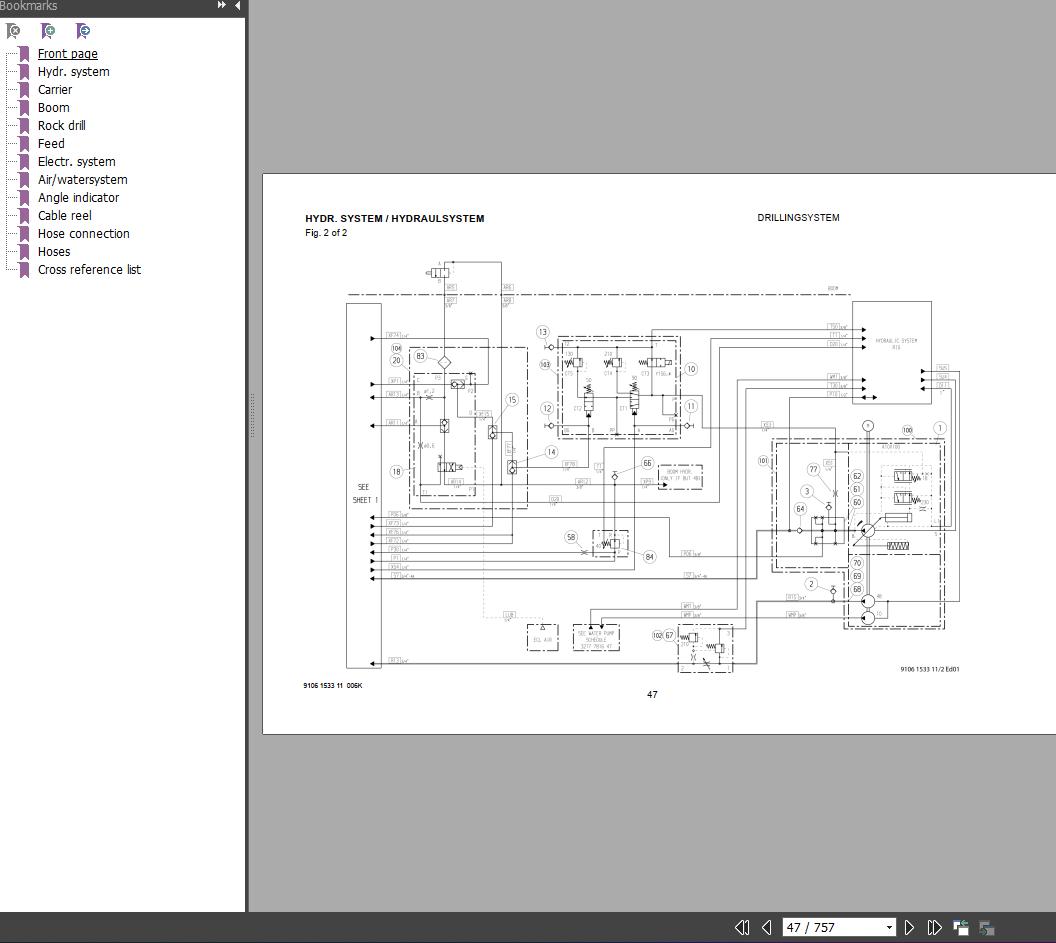This screenshot has height=943, width=1056.
Task: Click the delete bookmark icon
Action: pyautogui.click(x=14, y=31)
